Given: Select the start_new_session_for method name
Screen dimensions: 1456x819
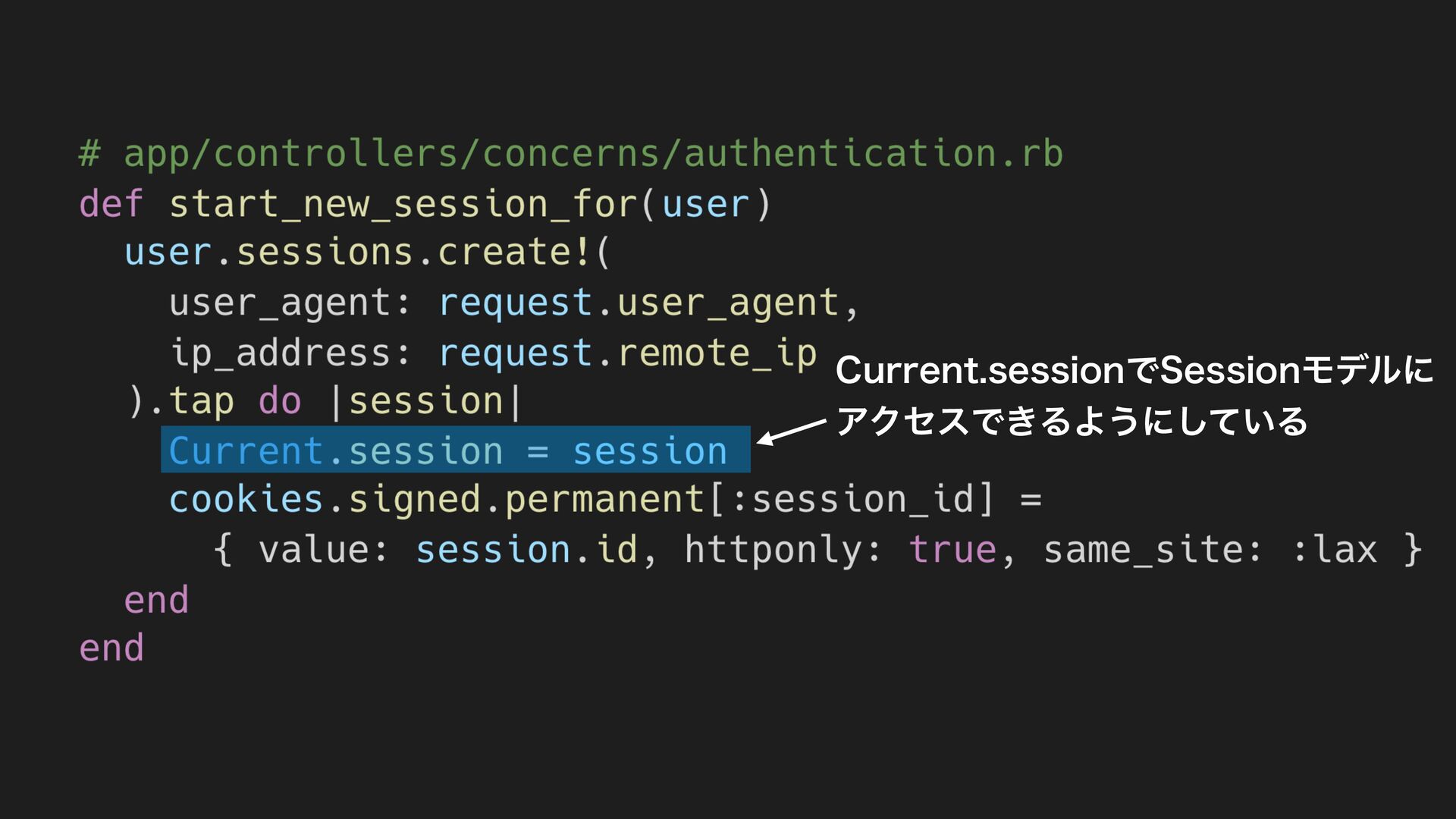Looking at the screenshot, I should 403,204.
